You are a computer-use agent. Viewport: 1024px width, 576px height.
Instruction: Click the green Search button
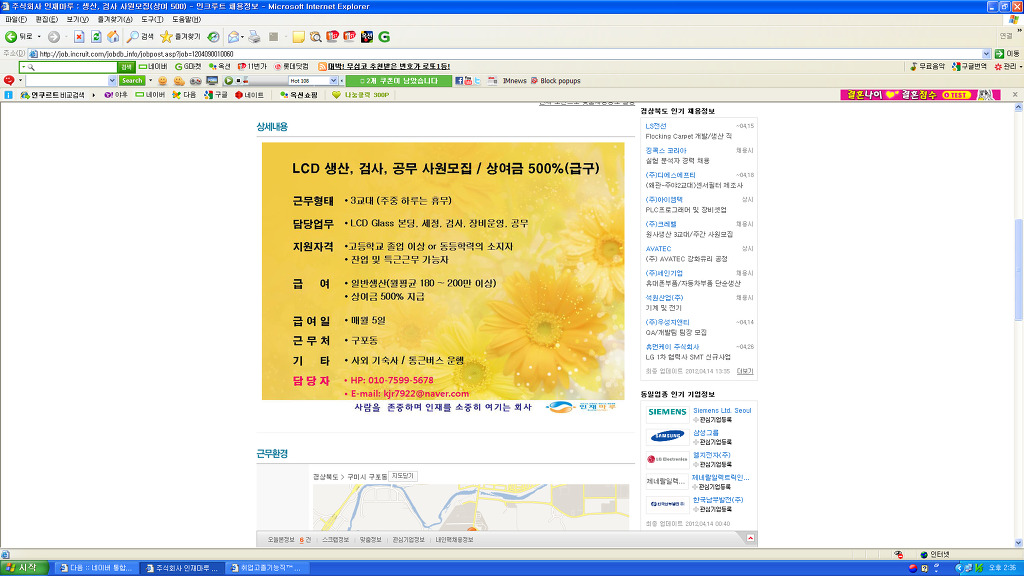pyautogui.click(x=132, y=81)
